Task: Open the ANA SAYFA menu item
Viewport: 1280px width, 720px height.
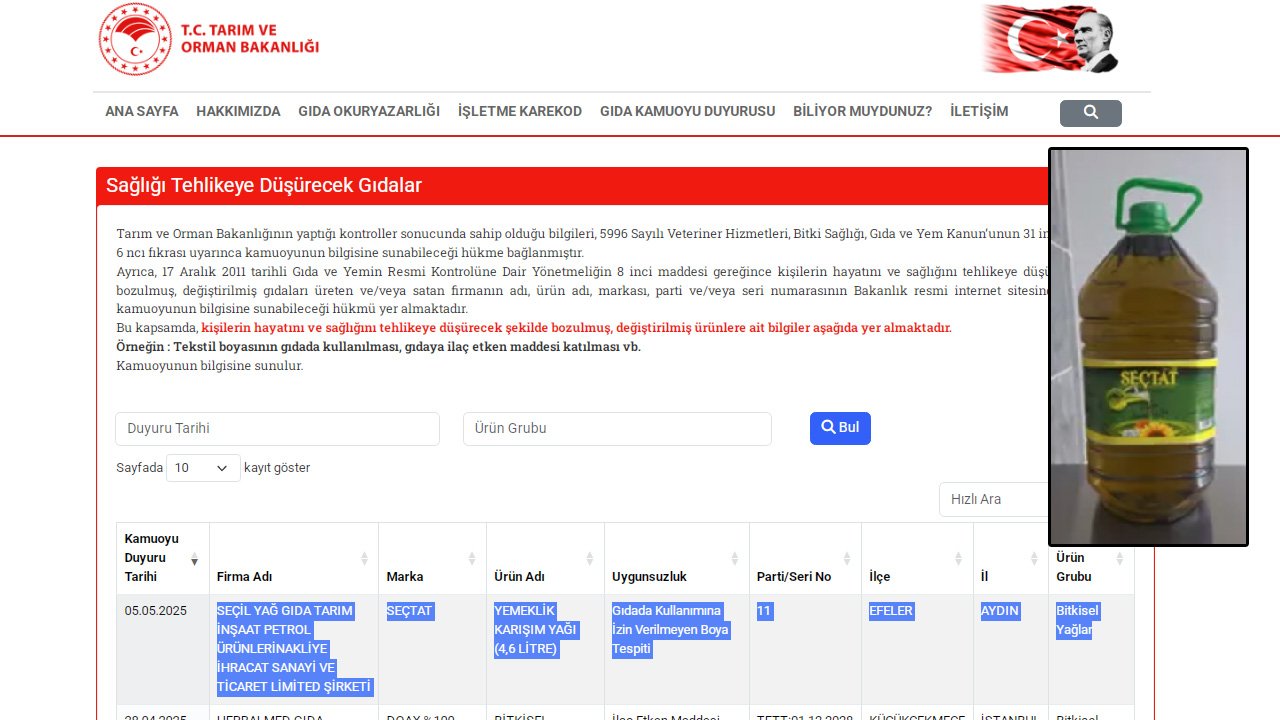Action: (x=142, y=111)
